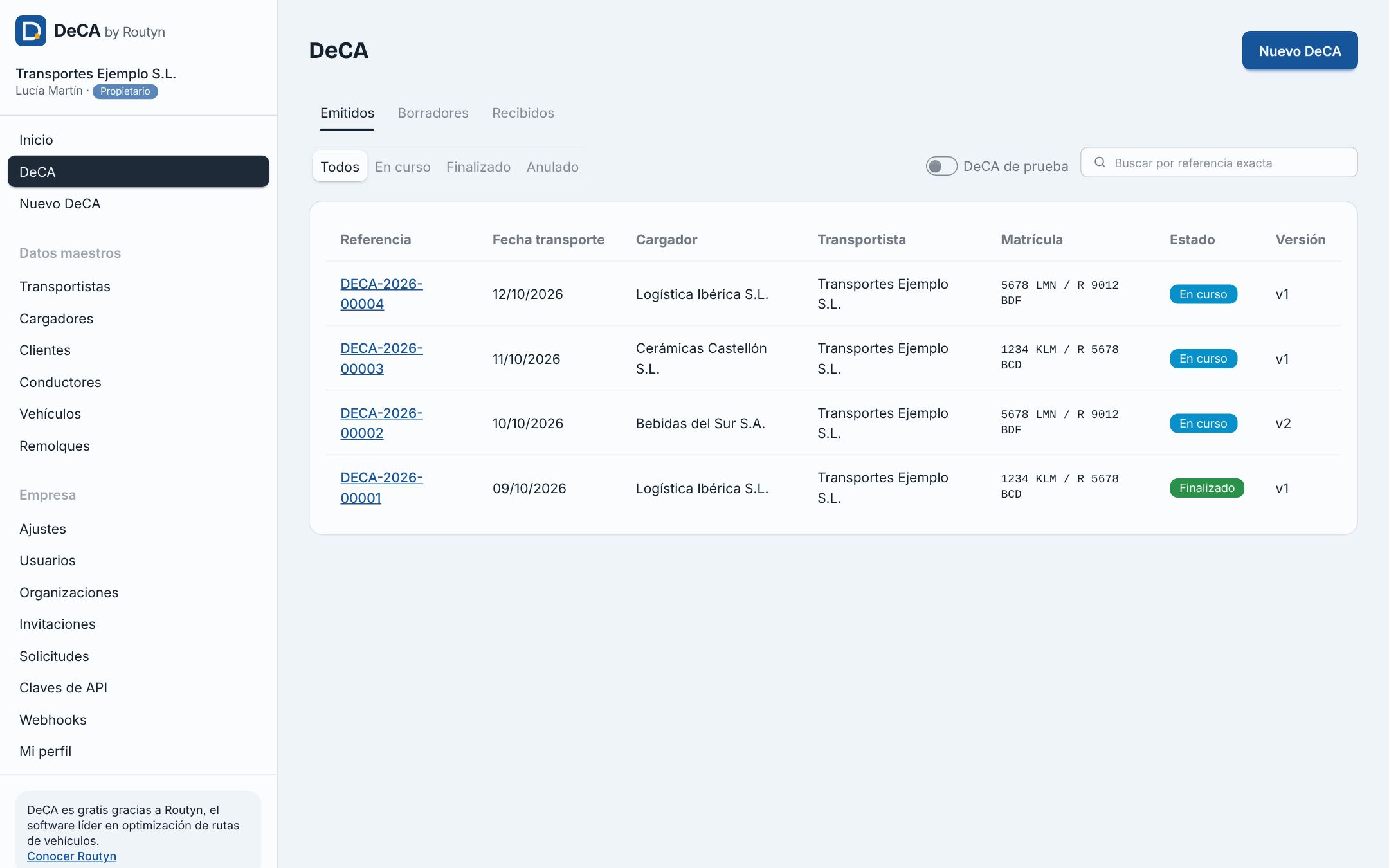
Task: Open Claves de API page
Action: 138,688
